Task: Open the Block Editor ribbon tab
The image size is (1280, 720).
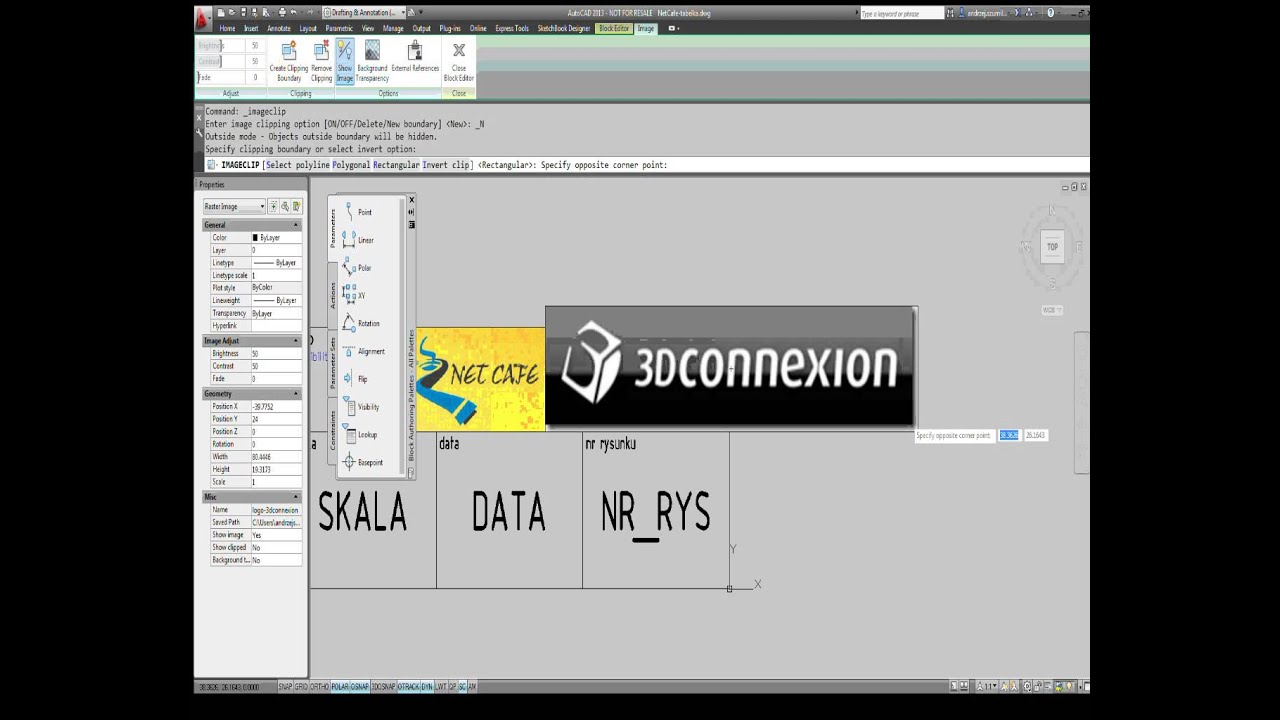Action: 614,28
